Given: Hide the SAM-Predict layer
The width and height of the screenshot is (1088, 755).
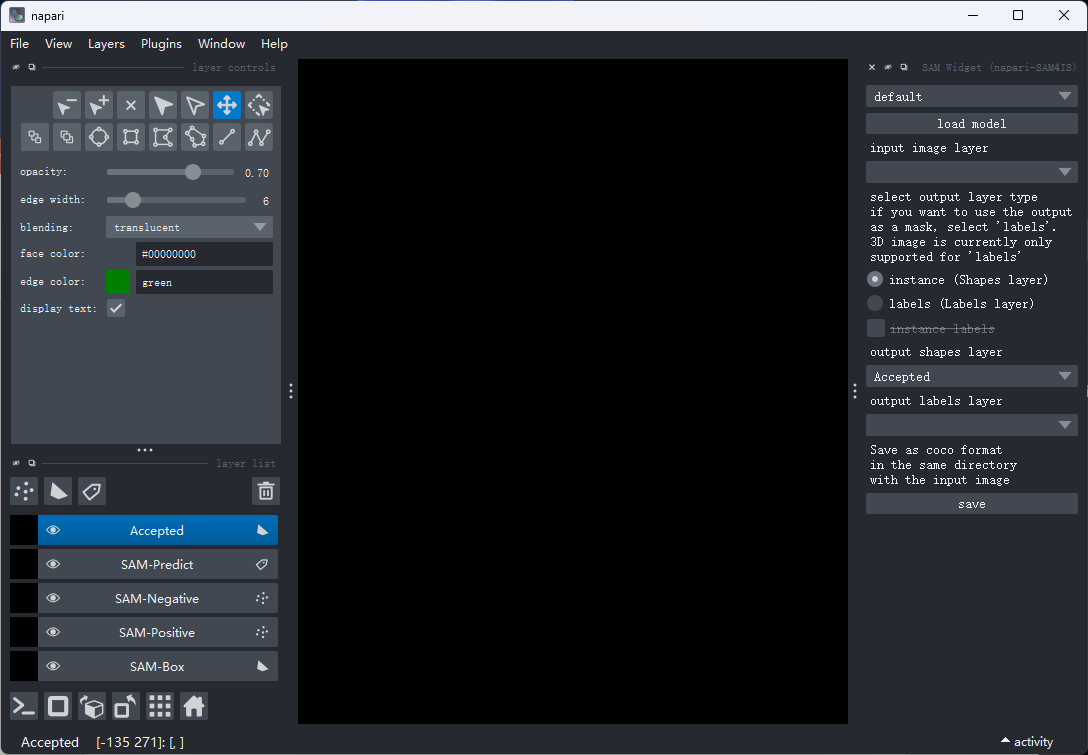Looking at the screenshot, I should click(53, 564).
